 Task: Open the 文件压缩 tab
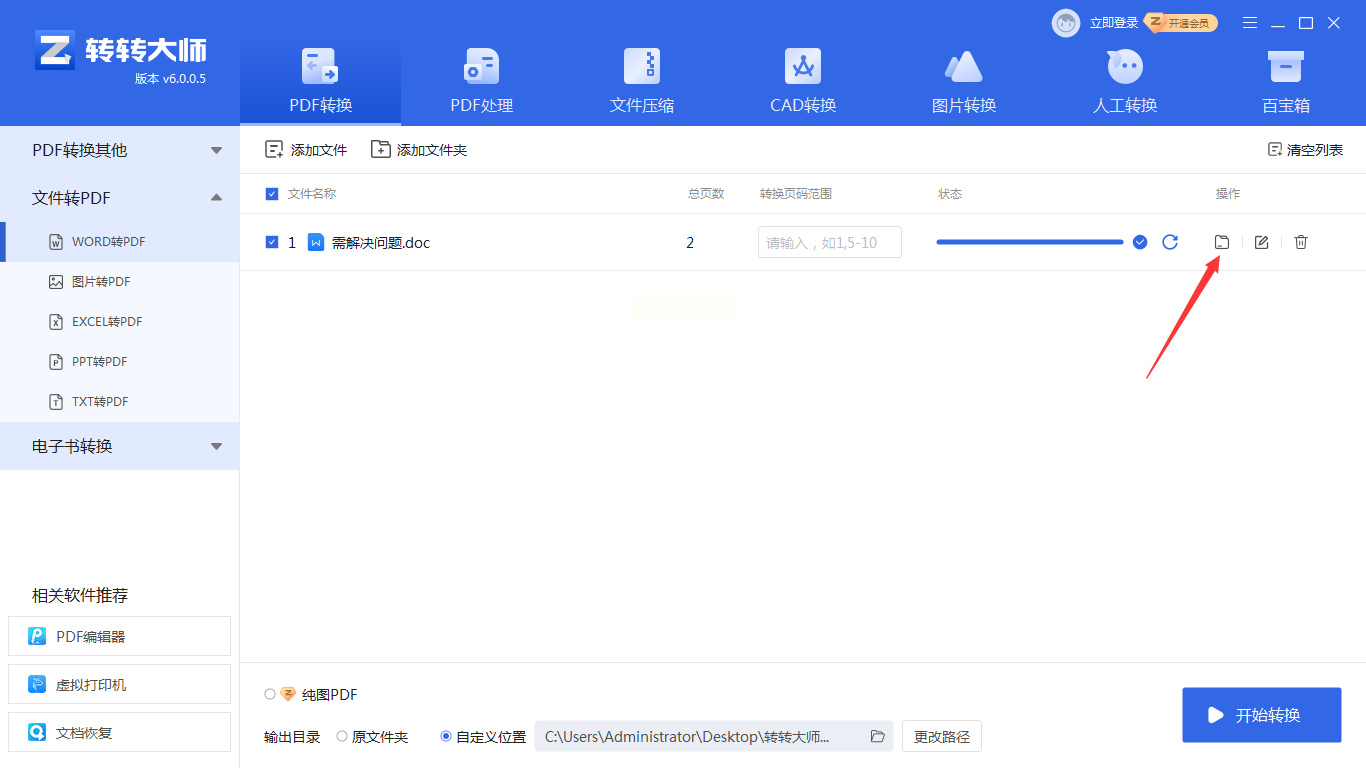(642, 82)
